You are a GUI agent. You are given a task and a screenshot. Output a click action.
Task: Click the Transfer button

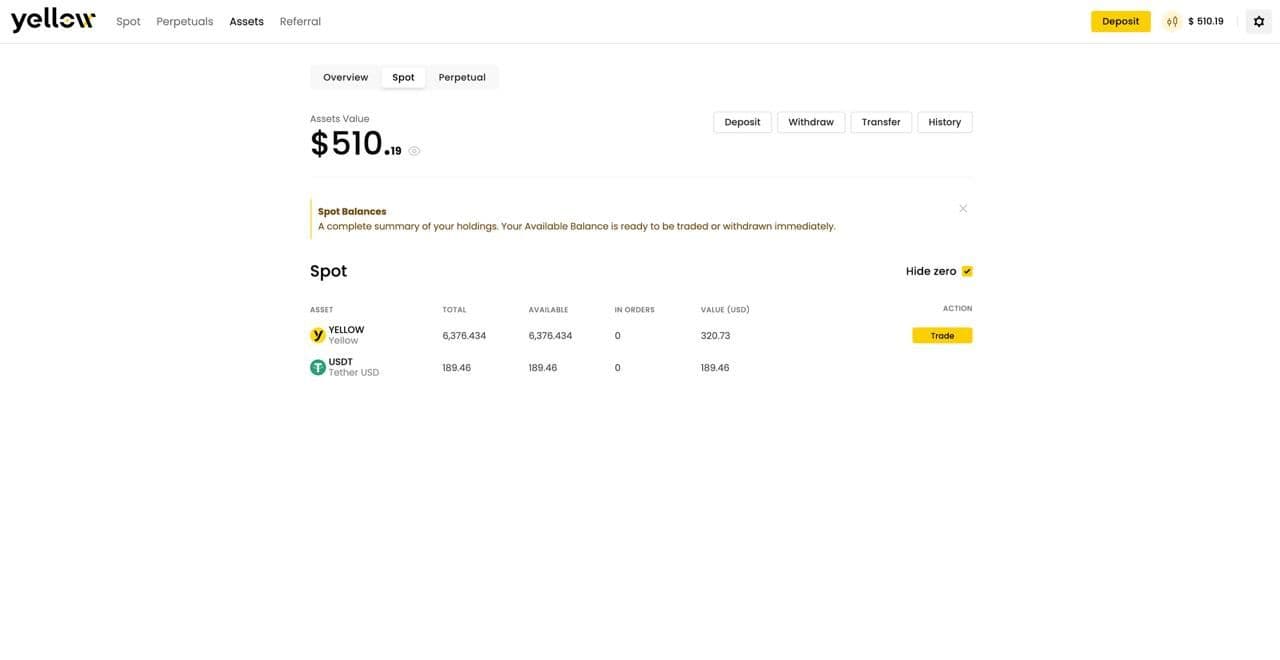click(881, 122)
